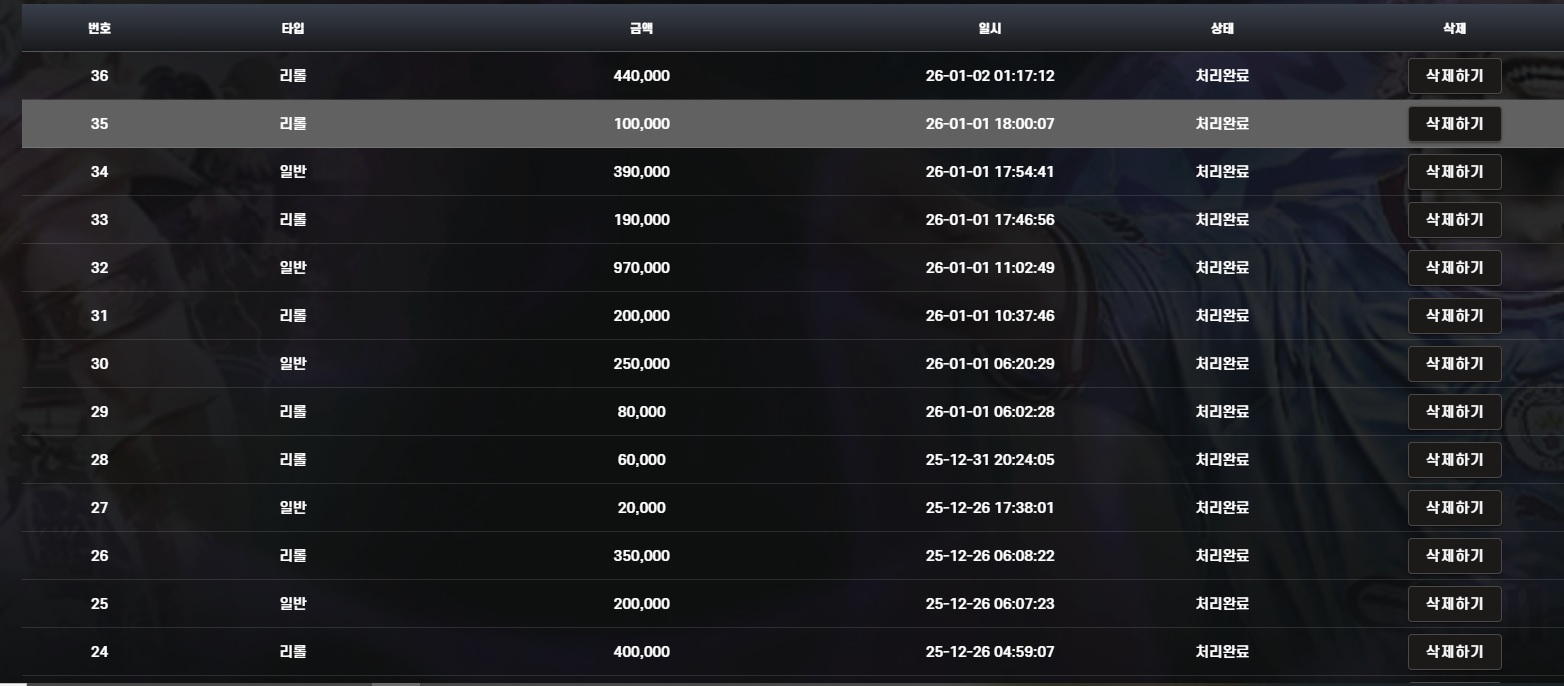Delete entry 28 dated 25-12-31
The height and width of the screenshot is (686, 1564).
coord(1454,460)
